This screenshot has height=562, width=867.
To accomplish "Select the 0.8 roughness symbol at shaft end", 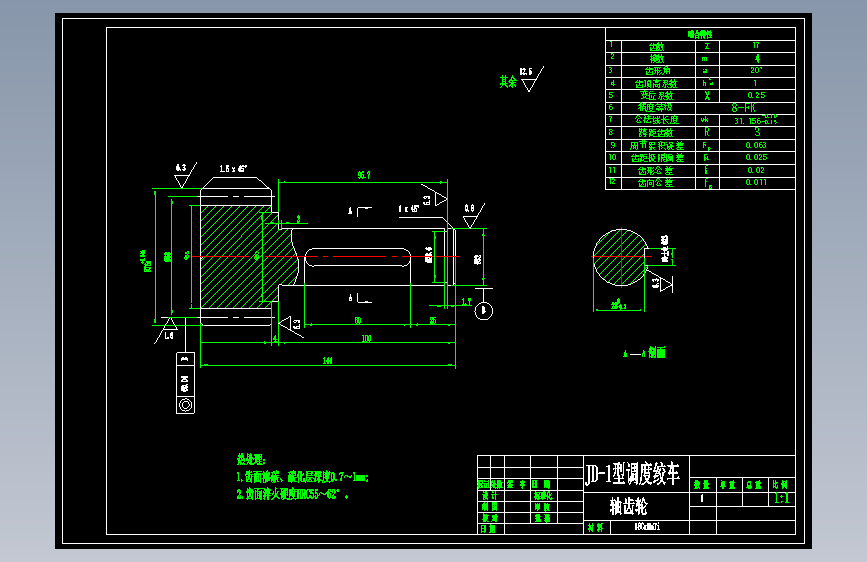I will pyautogui.click(x=474, y=215).
